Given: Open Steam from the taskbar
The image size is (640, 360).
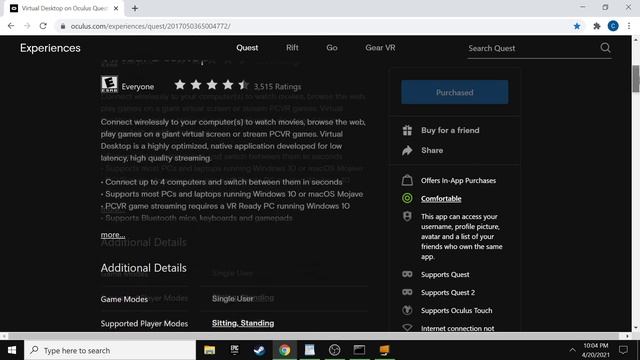Looking at the screenshot, I should point(259,350).
